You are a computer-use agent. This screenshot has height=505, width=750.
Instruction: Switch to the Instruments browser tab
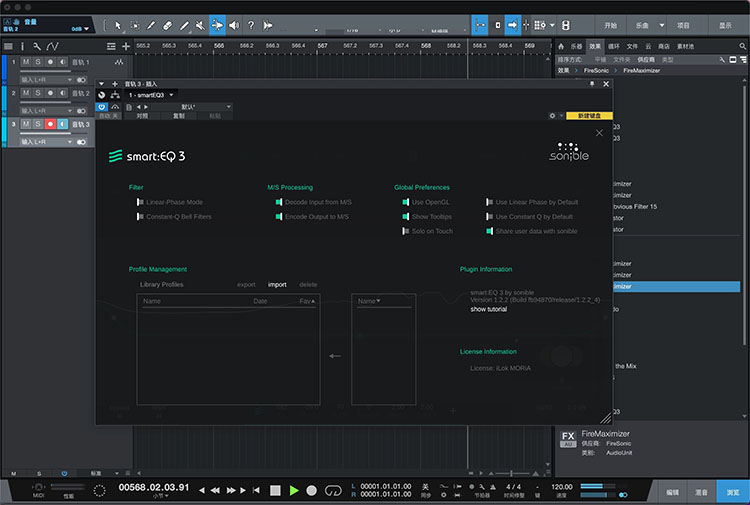point(576,46)
